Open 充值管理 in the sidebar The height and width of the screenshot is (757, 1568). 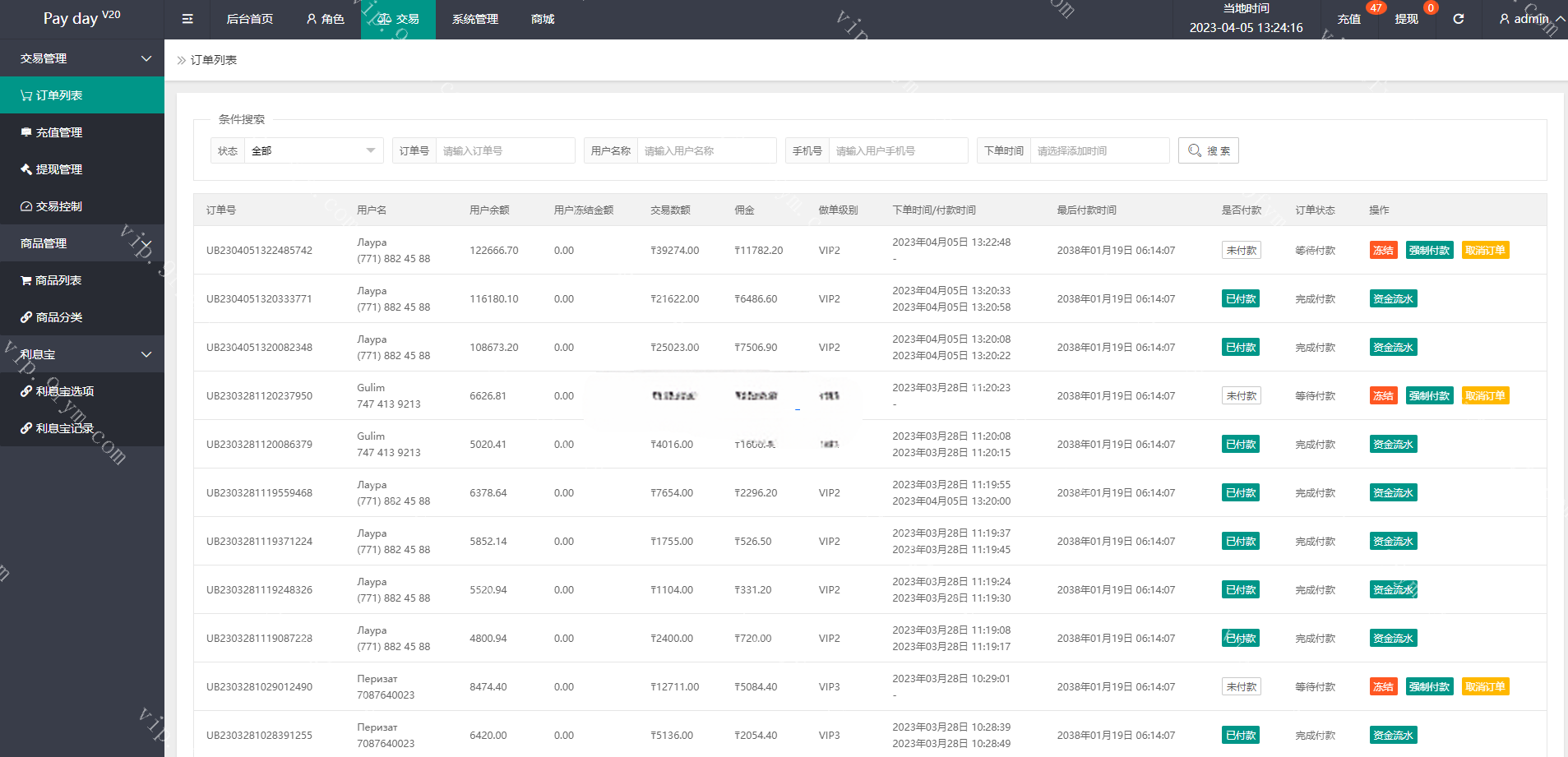coord(58,132)
